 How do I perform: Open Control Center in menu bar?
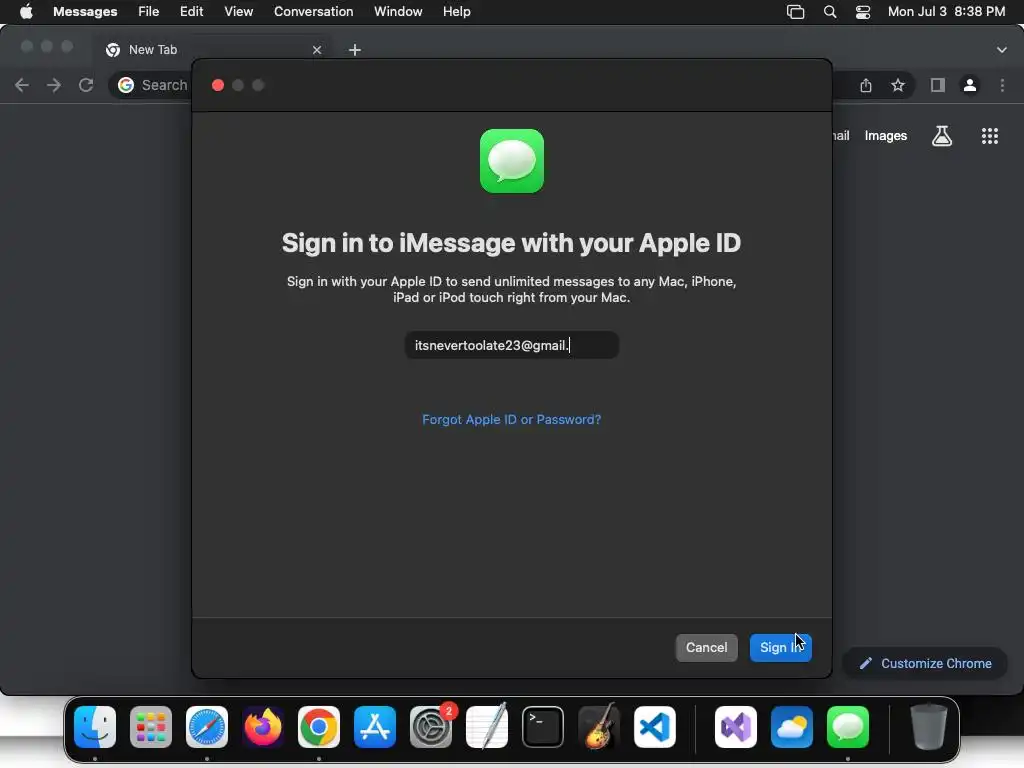click(x=863, y=12)
